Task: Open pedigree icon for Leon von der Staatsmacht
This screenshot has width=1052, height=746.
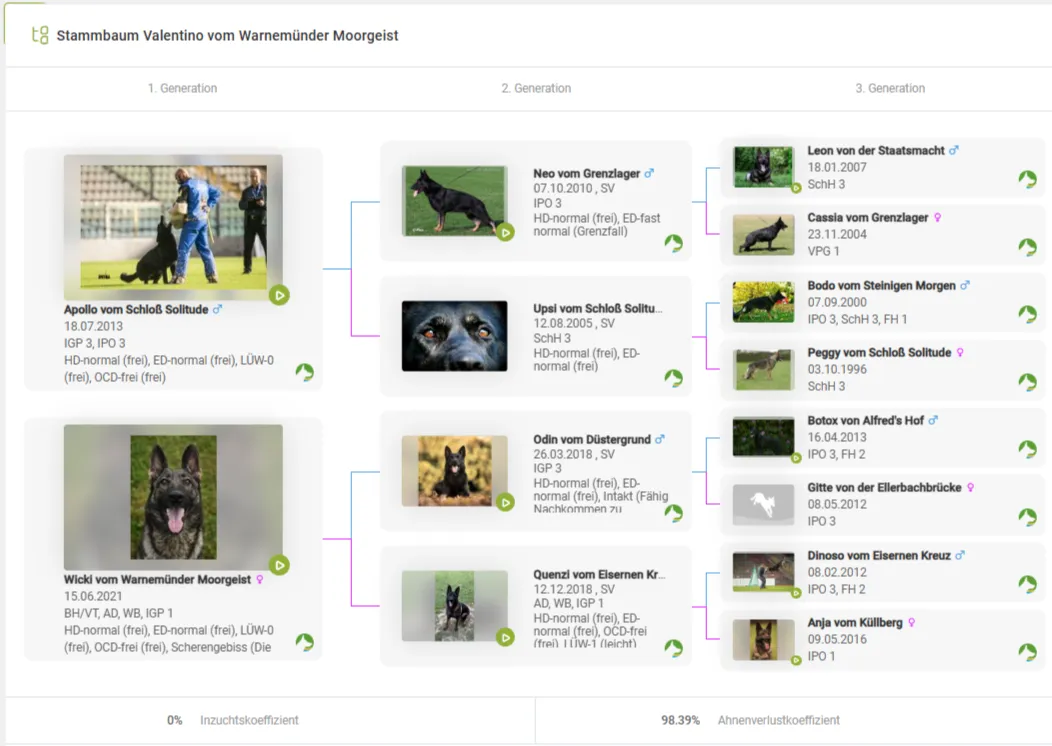Action: tap(1027, 179)
